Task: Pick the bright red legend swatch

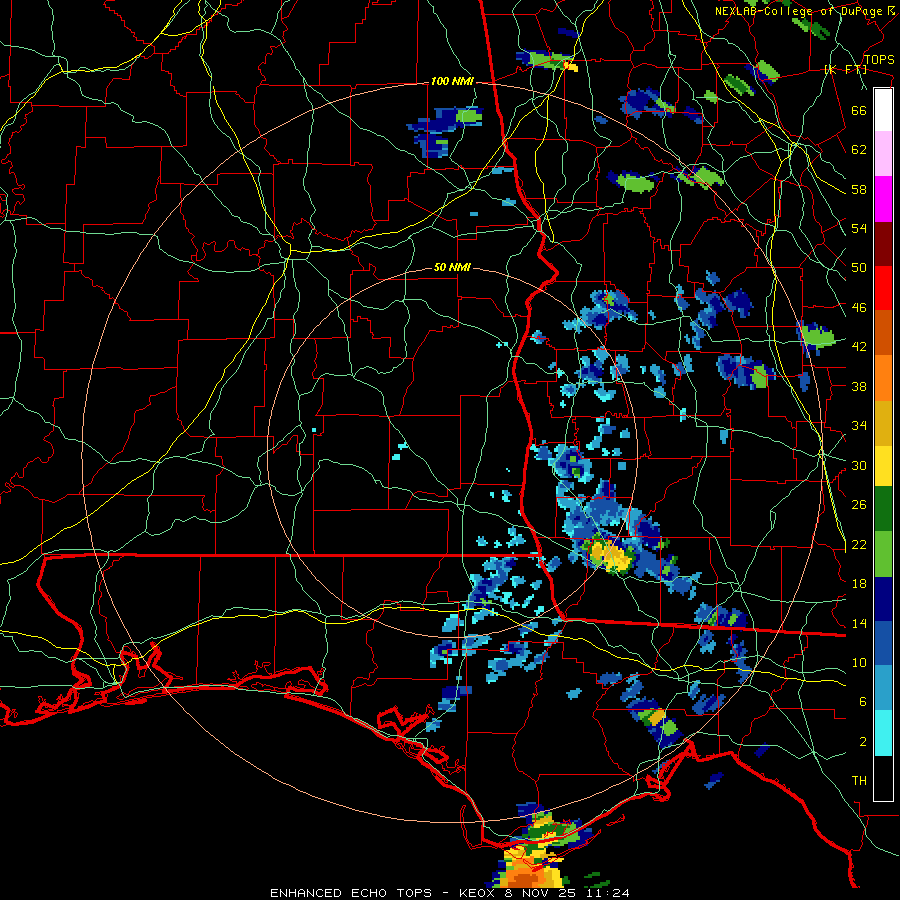Action: point(883,288)
